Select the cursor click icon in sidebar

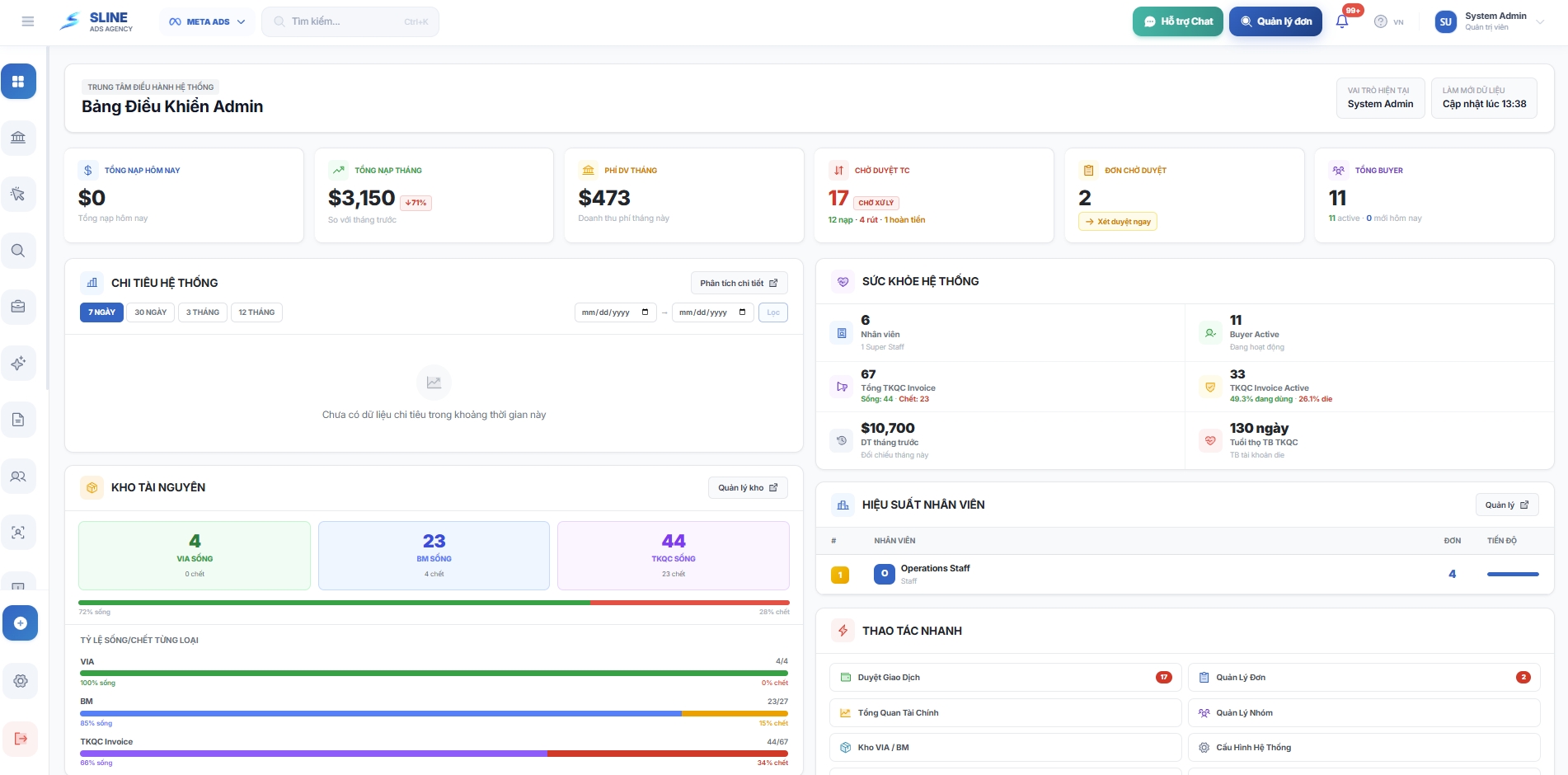point(18,194)
